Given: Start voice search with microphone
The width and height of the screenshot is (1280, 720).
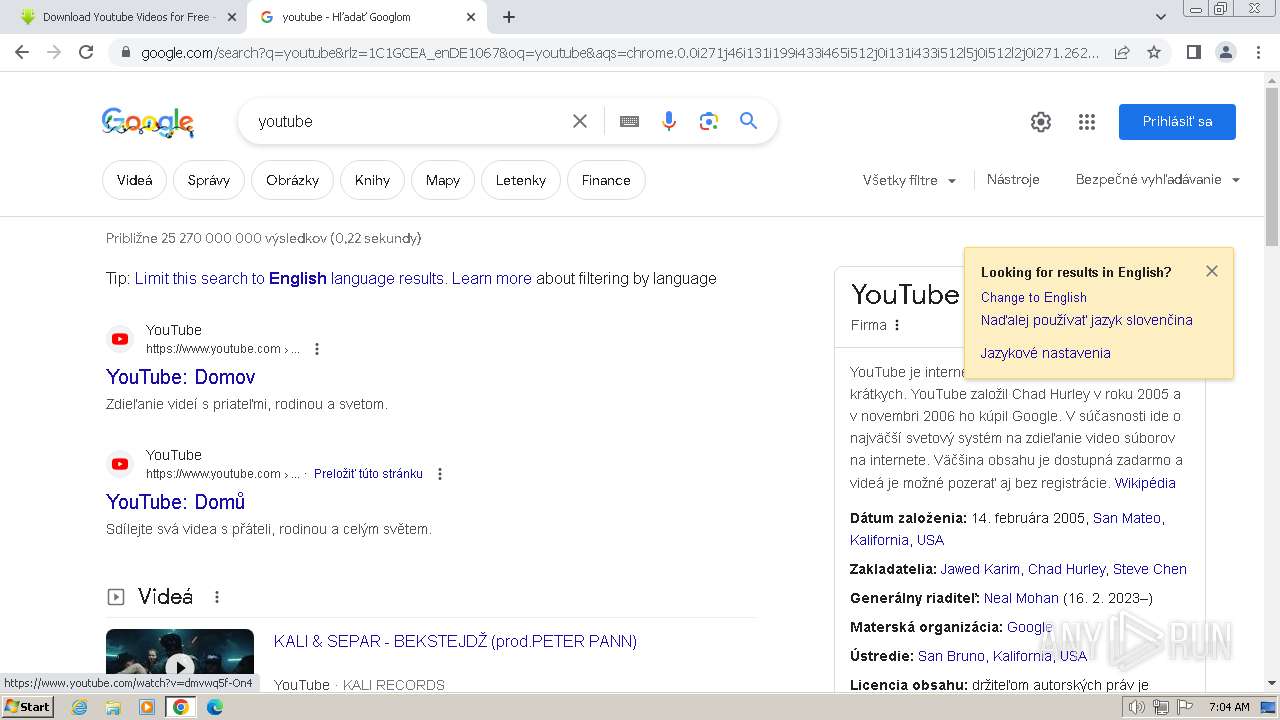Looking at the screenshot, I should pos(669,121).
